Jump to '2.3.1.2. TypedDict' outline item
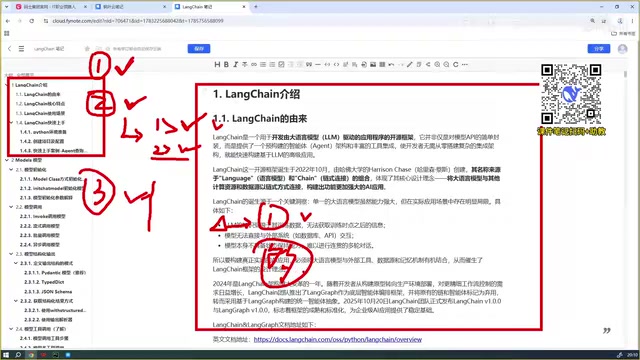This screenshot has width=640, height=360. (x=44, y=282)
